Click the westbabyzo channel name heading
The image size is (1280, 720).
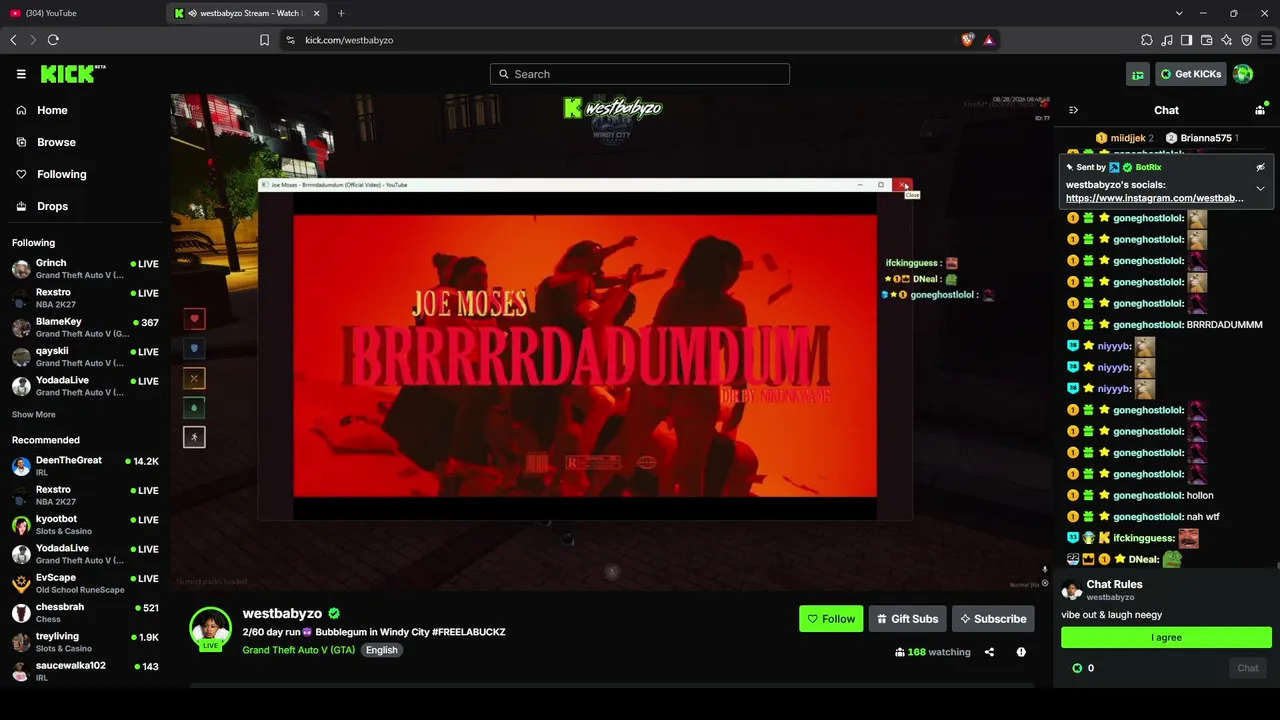tap(282, 613)
